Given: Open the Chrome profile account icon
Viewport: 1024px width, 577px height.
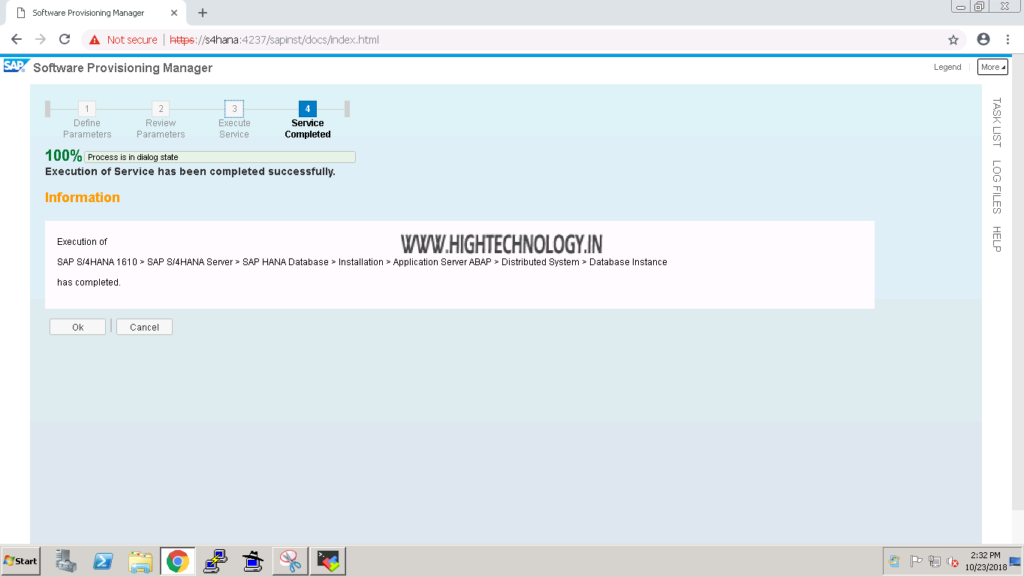Looking at the screenshot, I should point(983,40).
